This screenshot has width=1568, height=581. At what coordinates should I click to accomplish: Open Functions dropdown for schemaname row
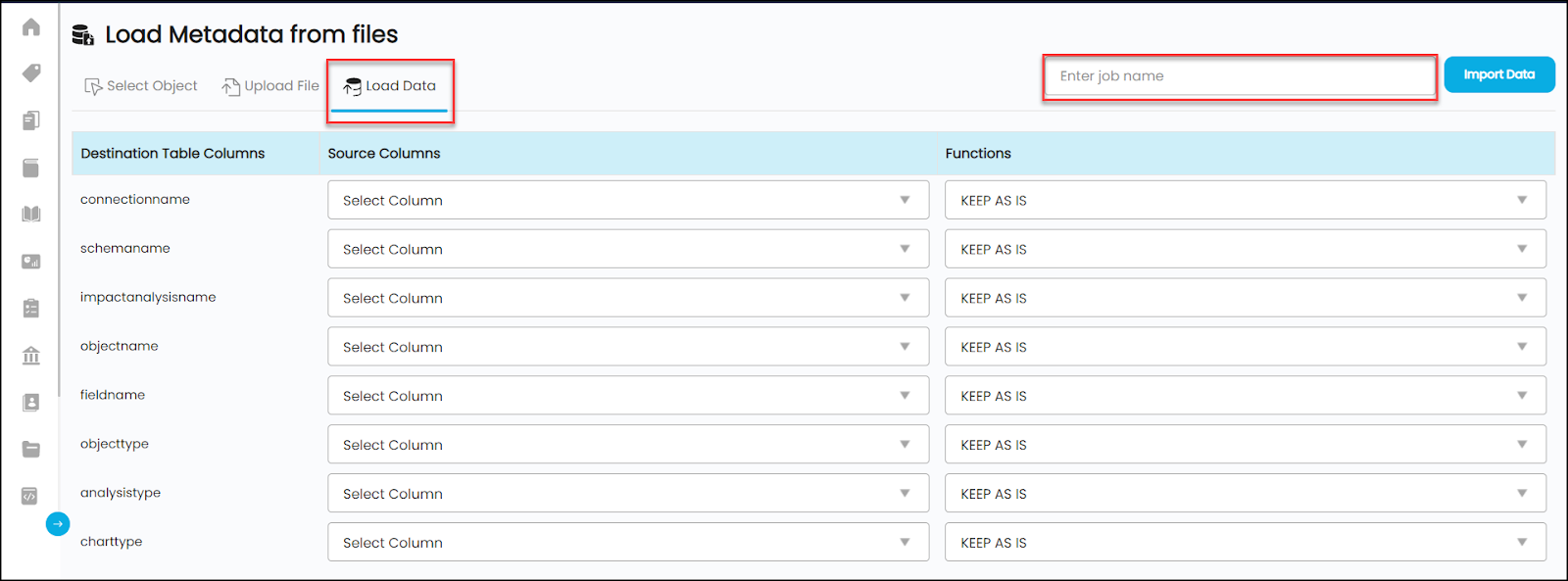click(1246, 249)
